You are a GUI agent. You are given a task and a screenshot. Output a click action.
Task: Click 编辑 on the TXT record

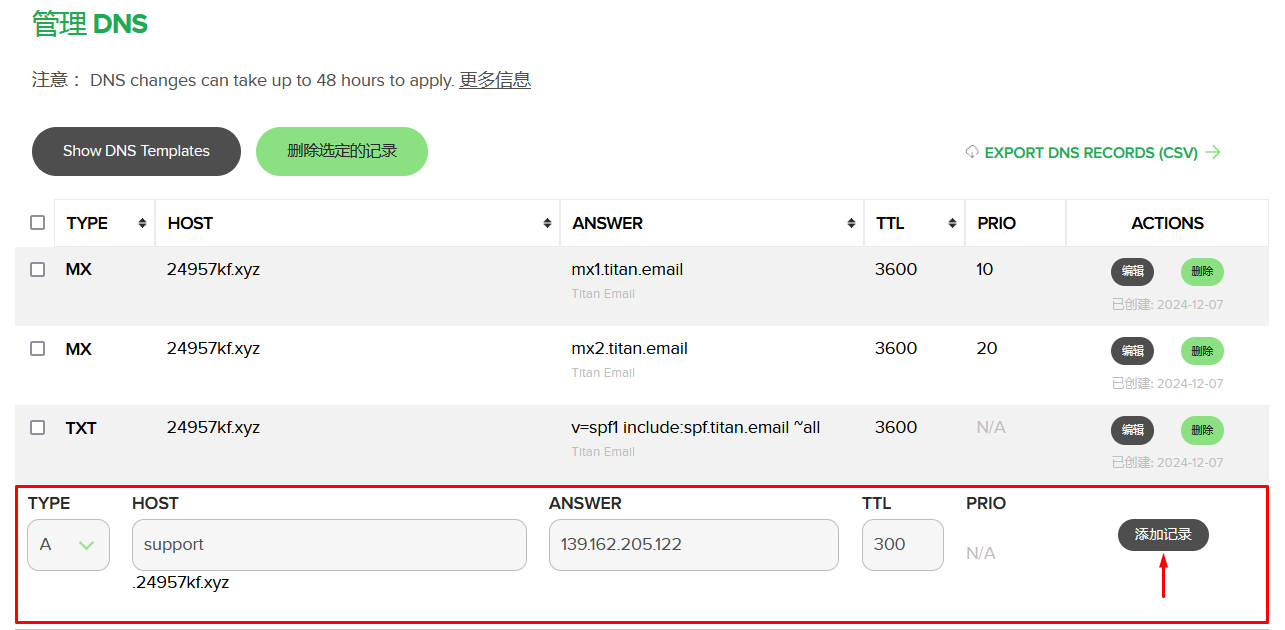(x=1132, y=430)
